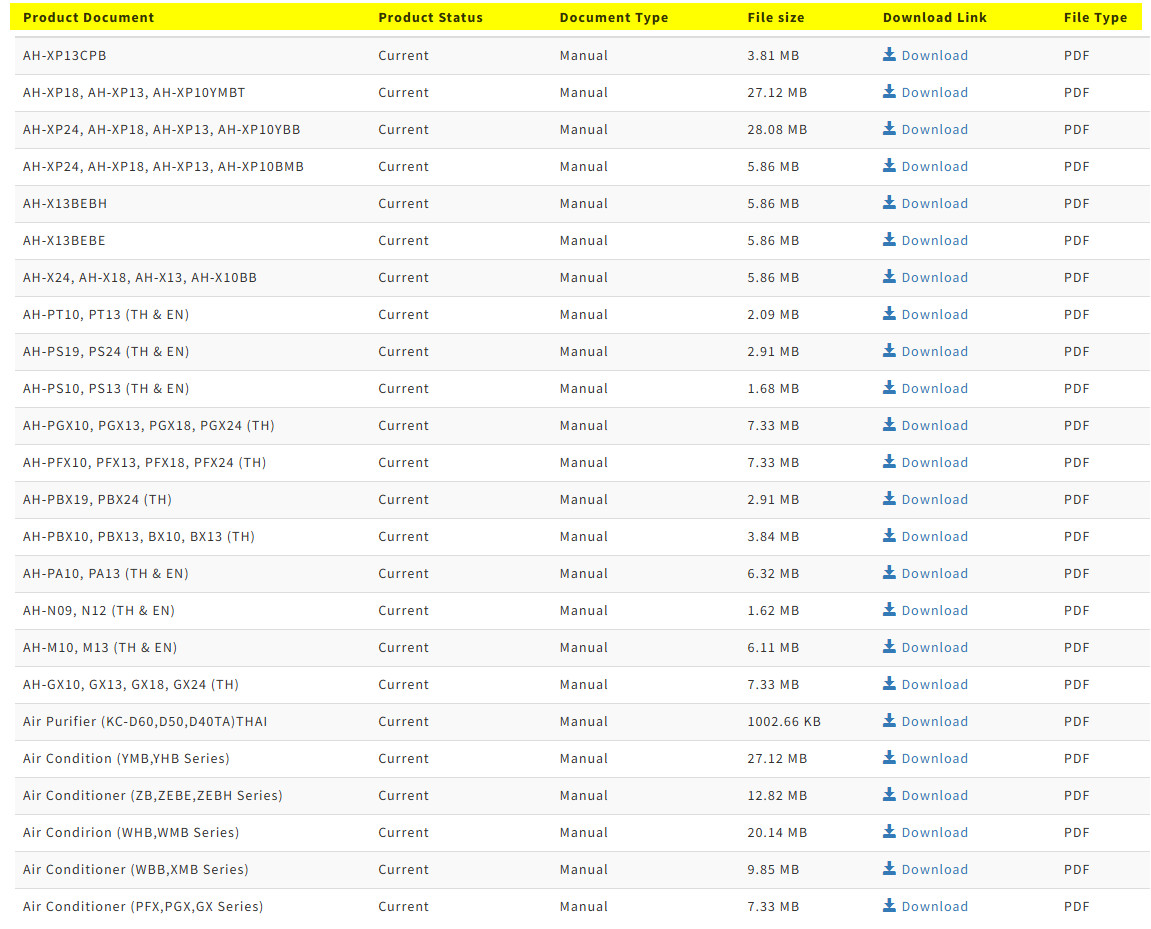Click download icon for AH-N09, N12 manual
1151x929 pixels.
pyautogui.click(x=889, y=610)
